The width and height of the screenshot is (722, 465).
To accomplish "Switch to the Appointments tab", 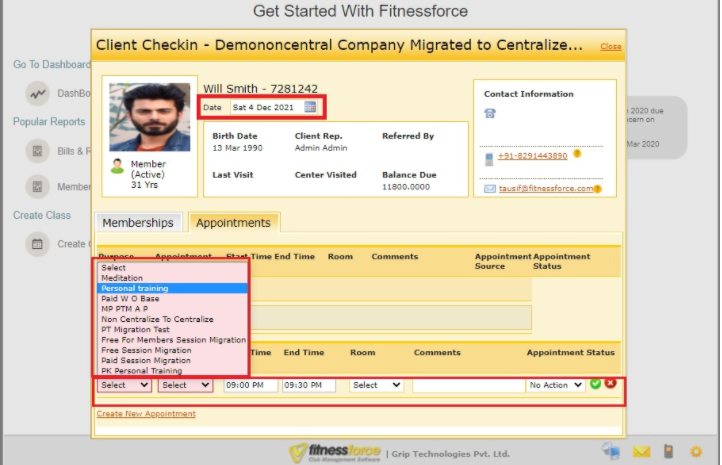I will tap(233, 223).
